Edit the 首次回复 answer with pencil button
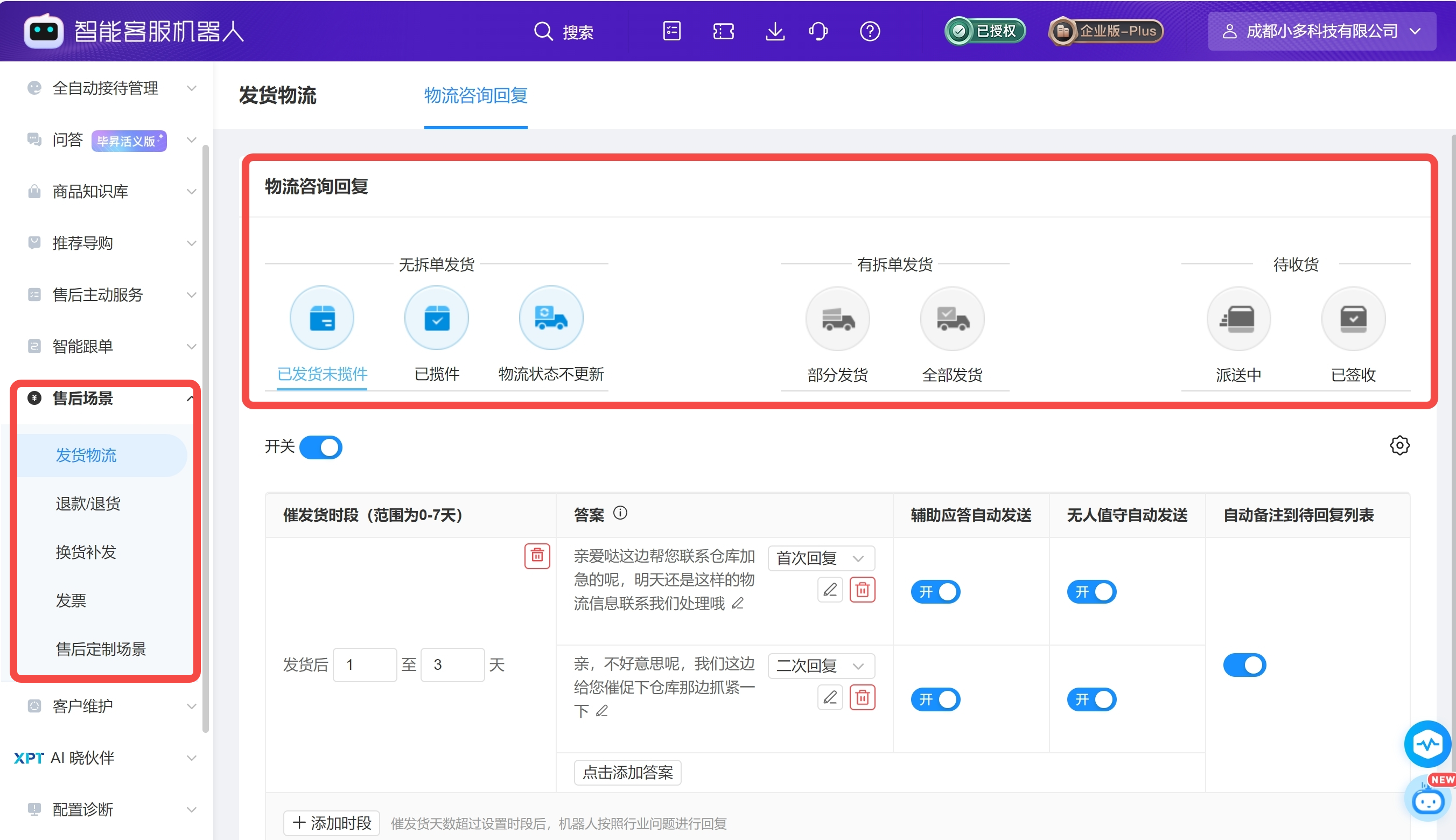 830,590
